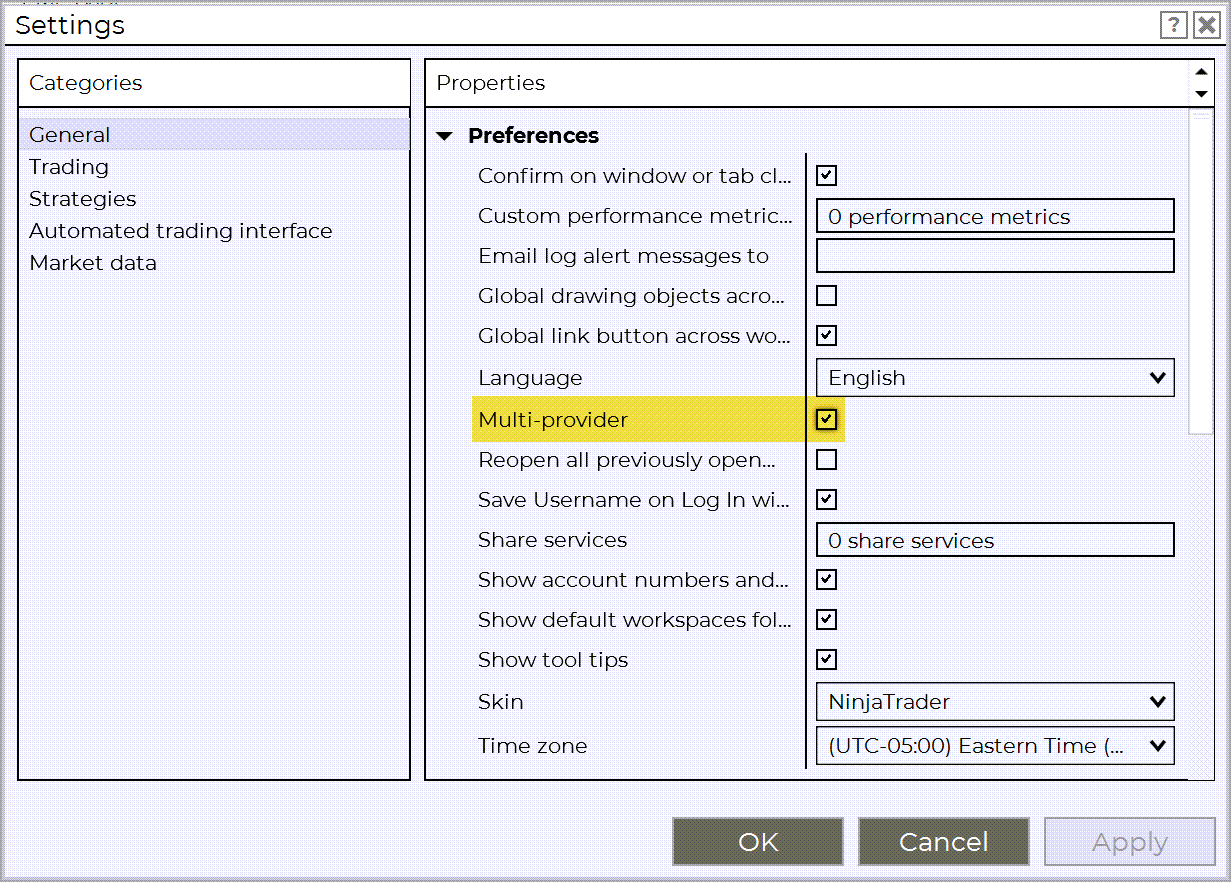This screenshot has width=1231, height=882.
Task: Open the Language dropdown
Action: point(995,378)
